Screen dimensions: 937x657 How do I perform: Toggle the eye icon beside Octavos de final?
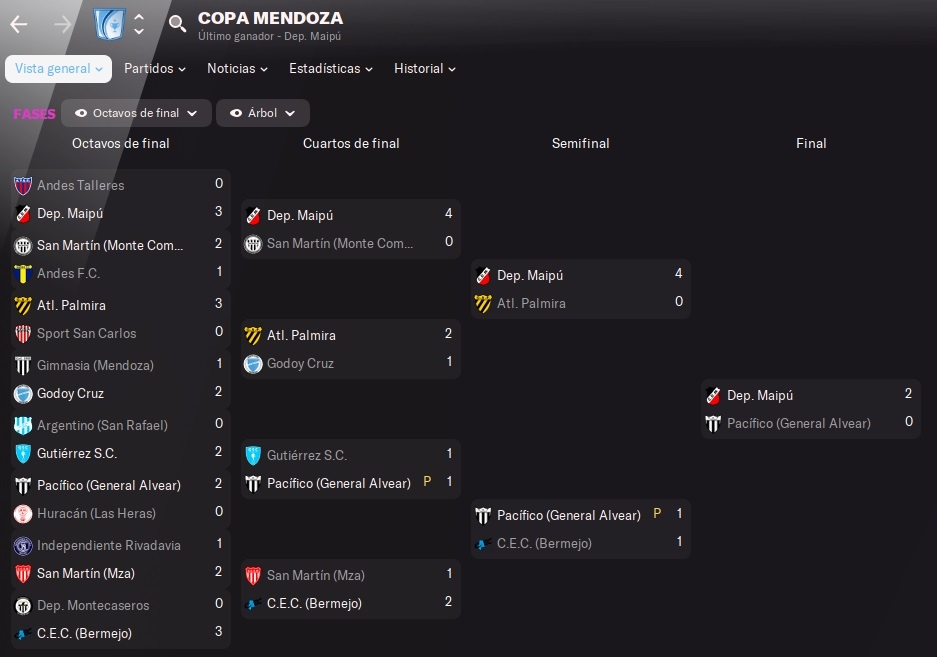point(81,113)
